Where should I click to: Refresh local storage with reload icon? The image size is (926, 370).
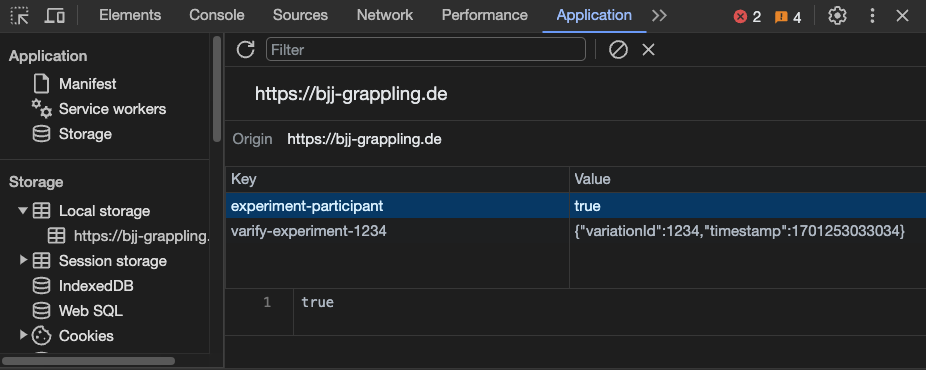245,50
